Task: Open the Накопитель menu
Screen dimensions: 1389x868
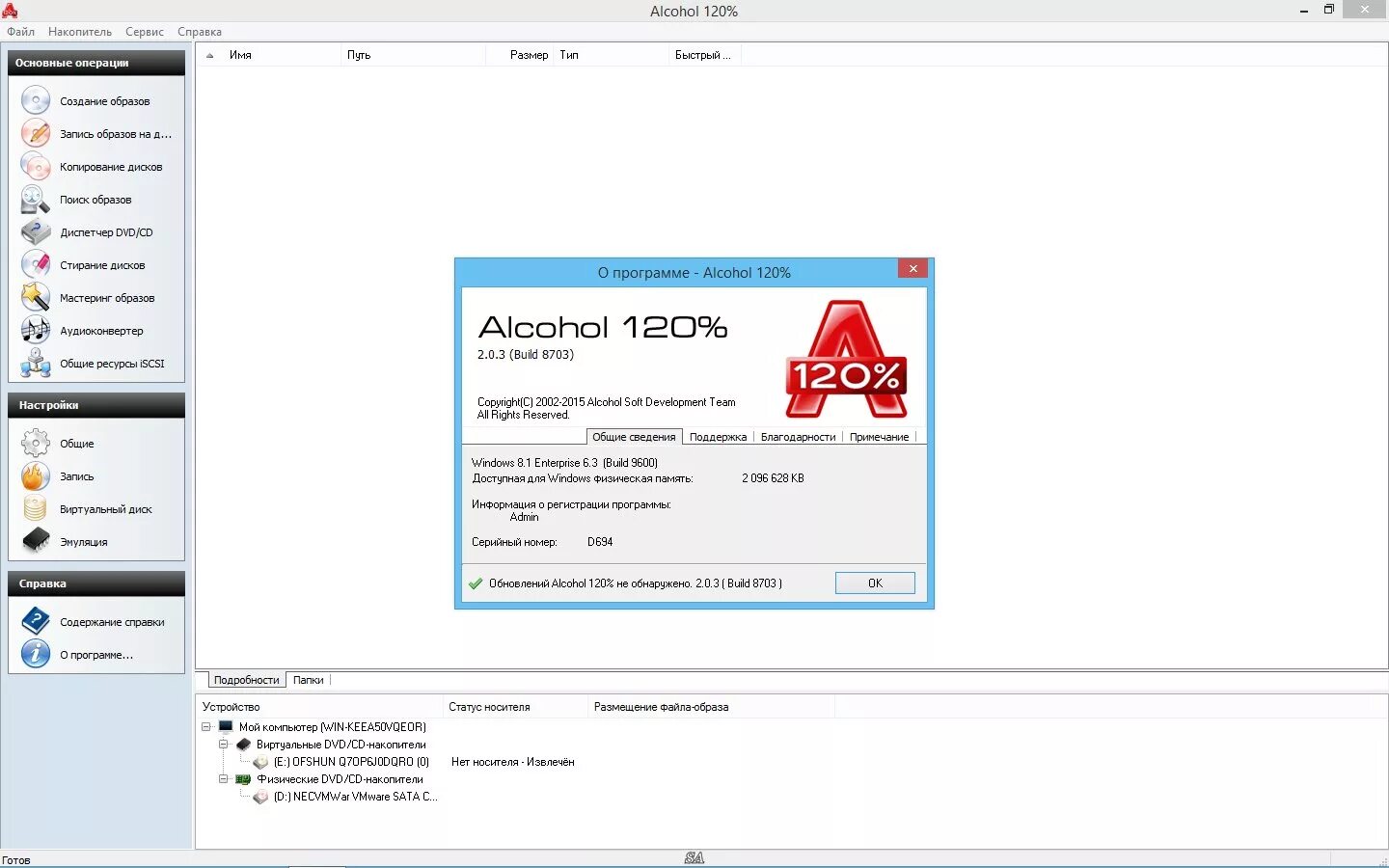Action: [x=80, y=32]
